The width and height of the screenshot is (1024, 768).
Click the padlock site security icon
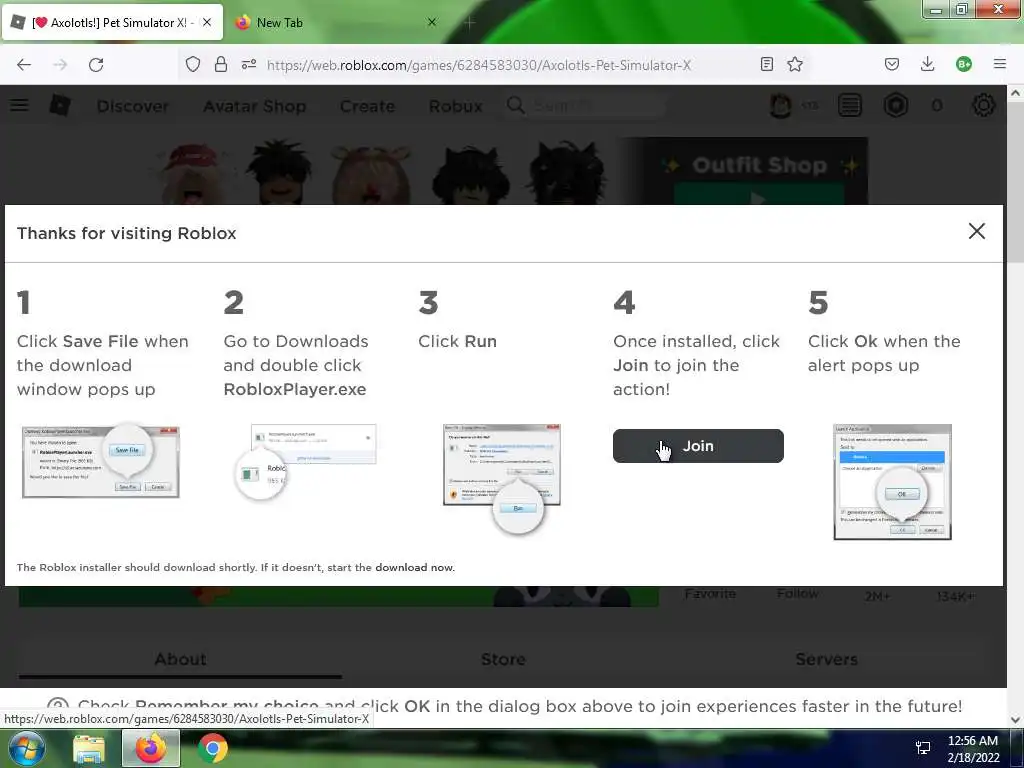pos(221,64)
